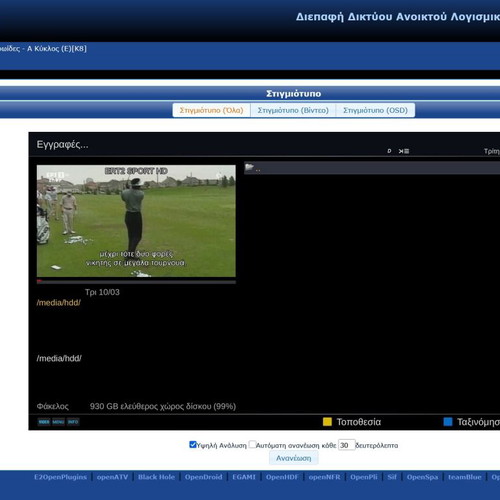Open the OpenPli link
500x500 pixels.
coord(364,477)
